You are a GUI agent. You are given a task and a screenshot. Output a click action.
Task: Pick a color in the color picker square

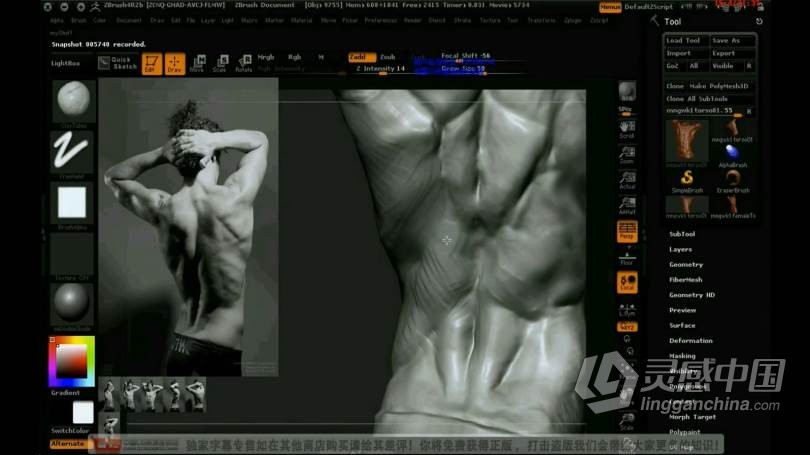coord(72,360)
